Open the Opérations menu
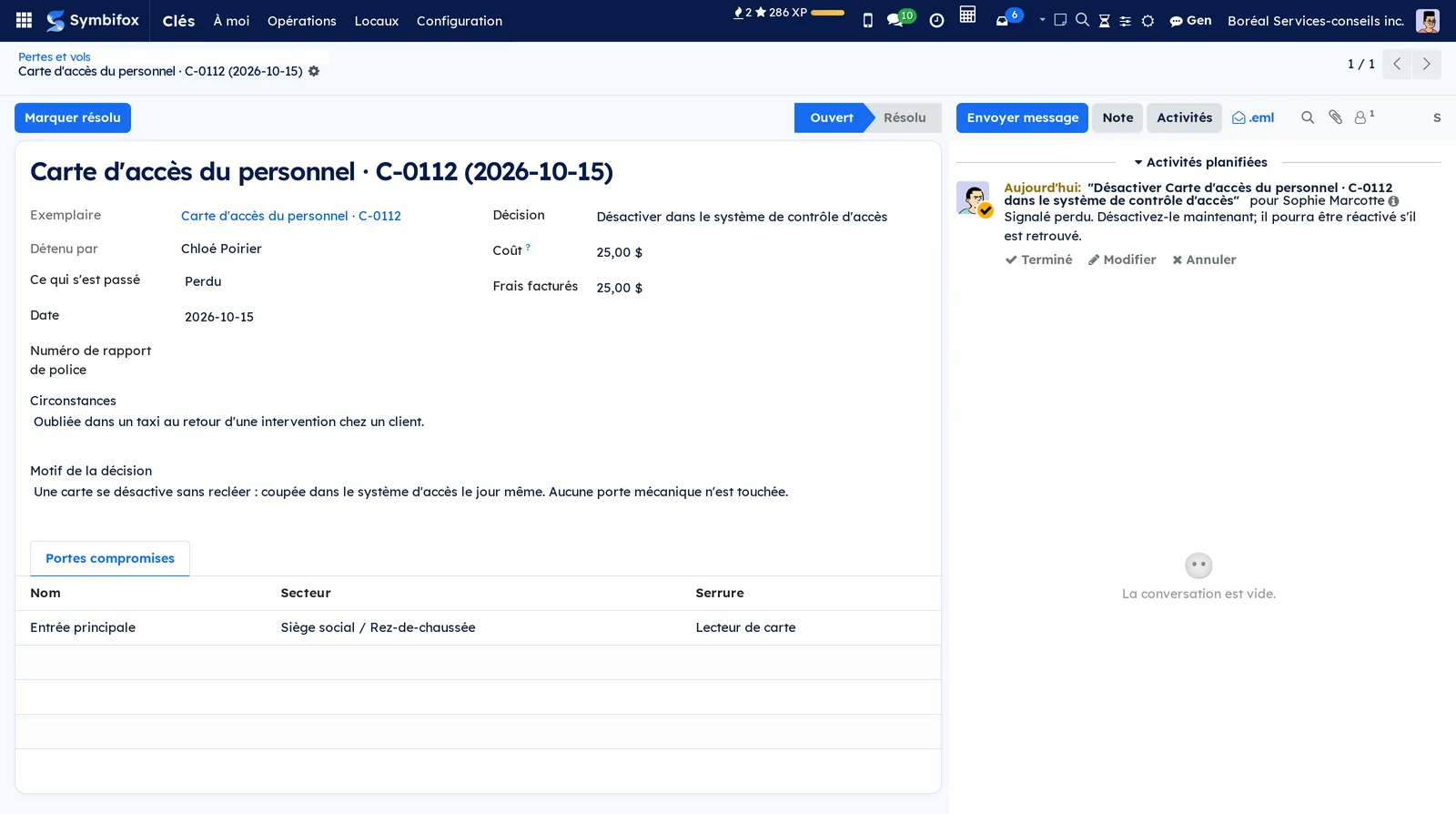The height and width of the screenshot is (814, 1456). point(302,21)
